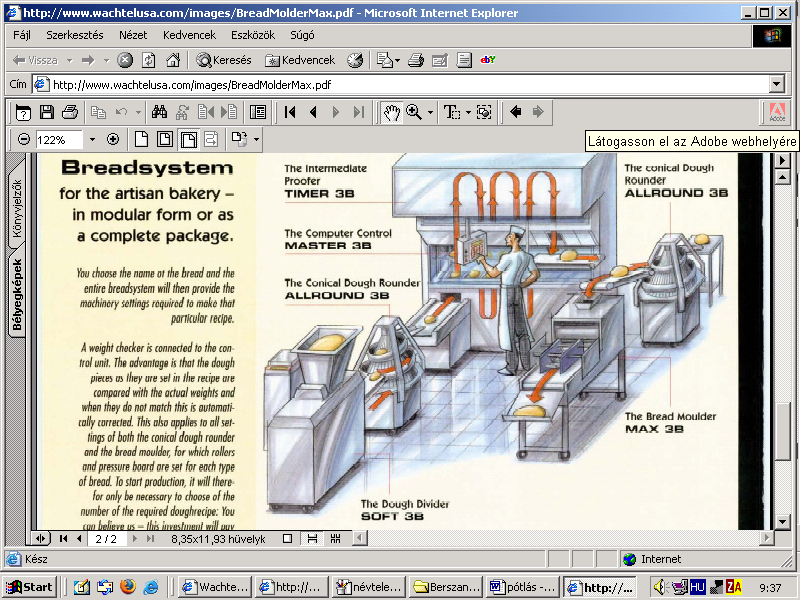The width and height of the screenshot is (800, 600).
Task: Select the Zoom In magnifier tool
Action: [413, 112]
